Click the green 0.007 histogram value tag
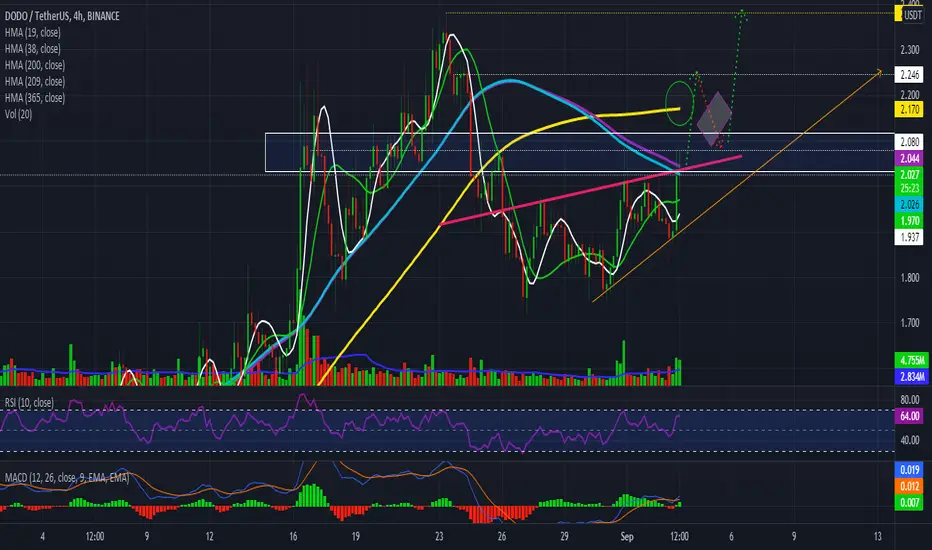This screenshot has width=932, height=550. pyautogui.click(x=909, y=502)
